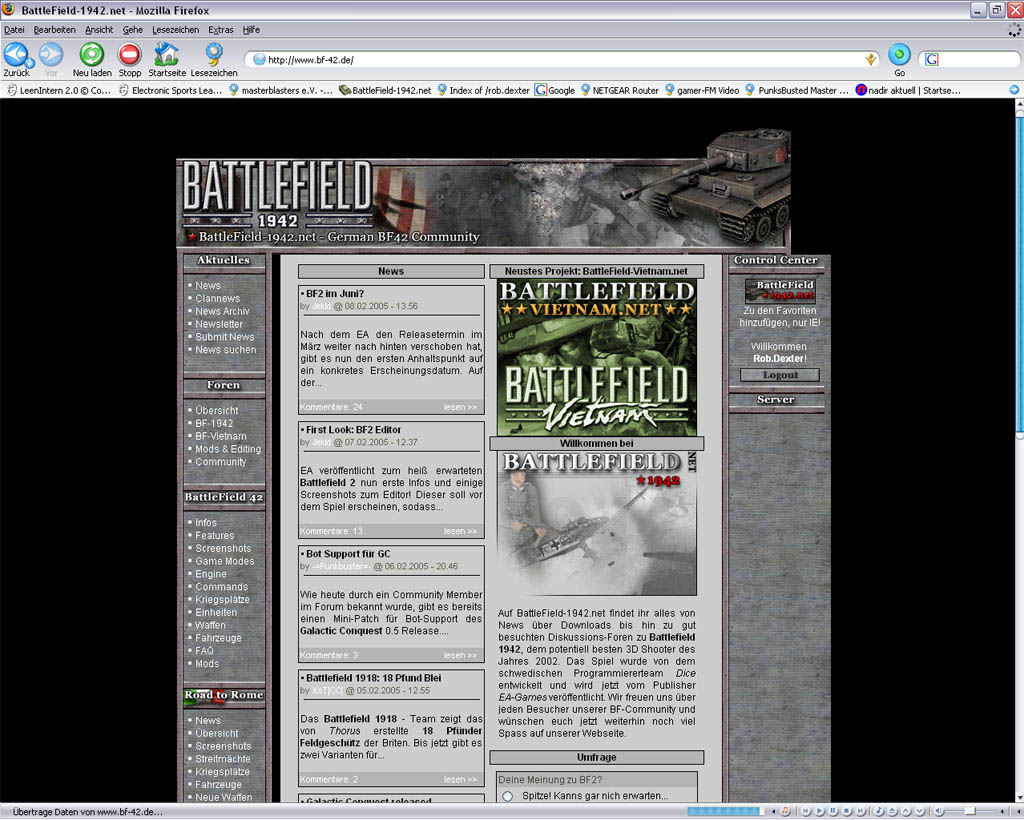Click the next track media button
Viewport: 1024px width, 820px height.
(861, 811)
